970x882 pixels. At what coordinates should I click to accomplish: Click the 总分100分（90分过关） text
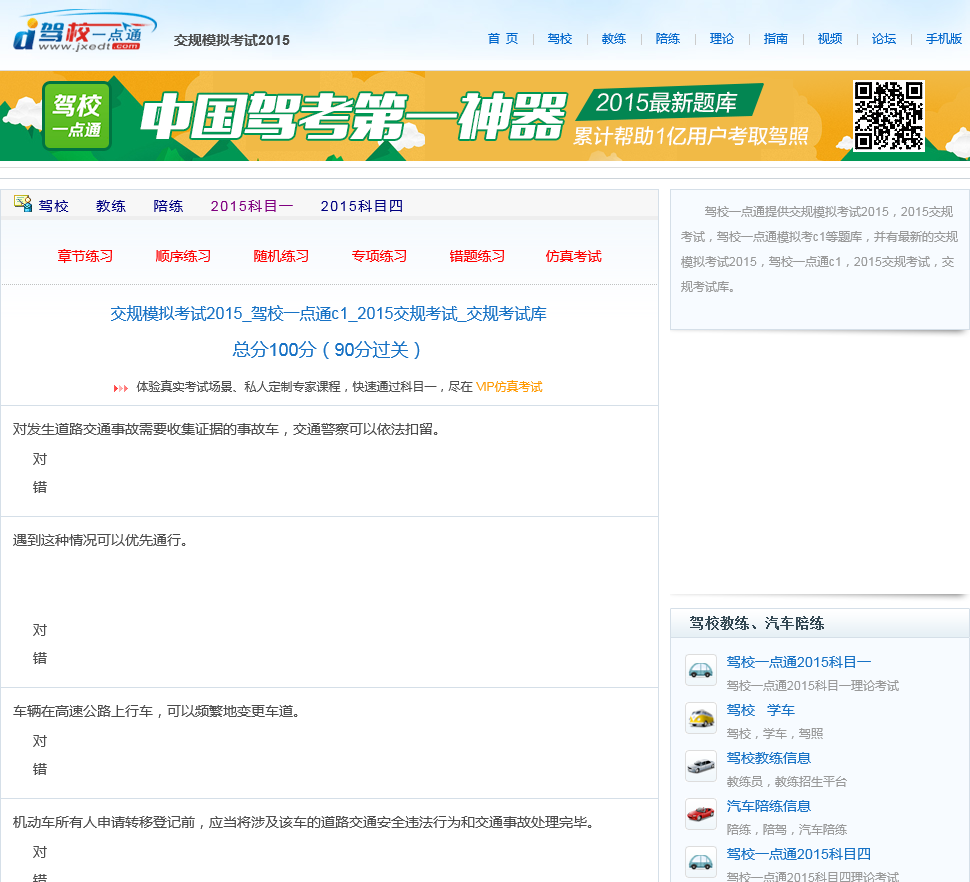pyautogui.click(x=327, y=350)
